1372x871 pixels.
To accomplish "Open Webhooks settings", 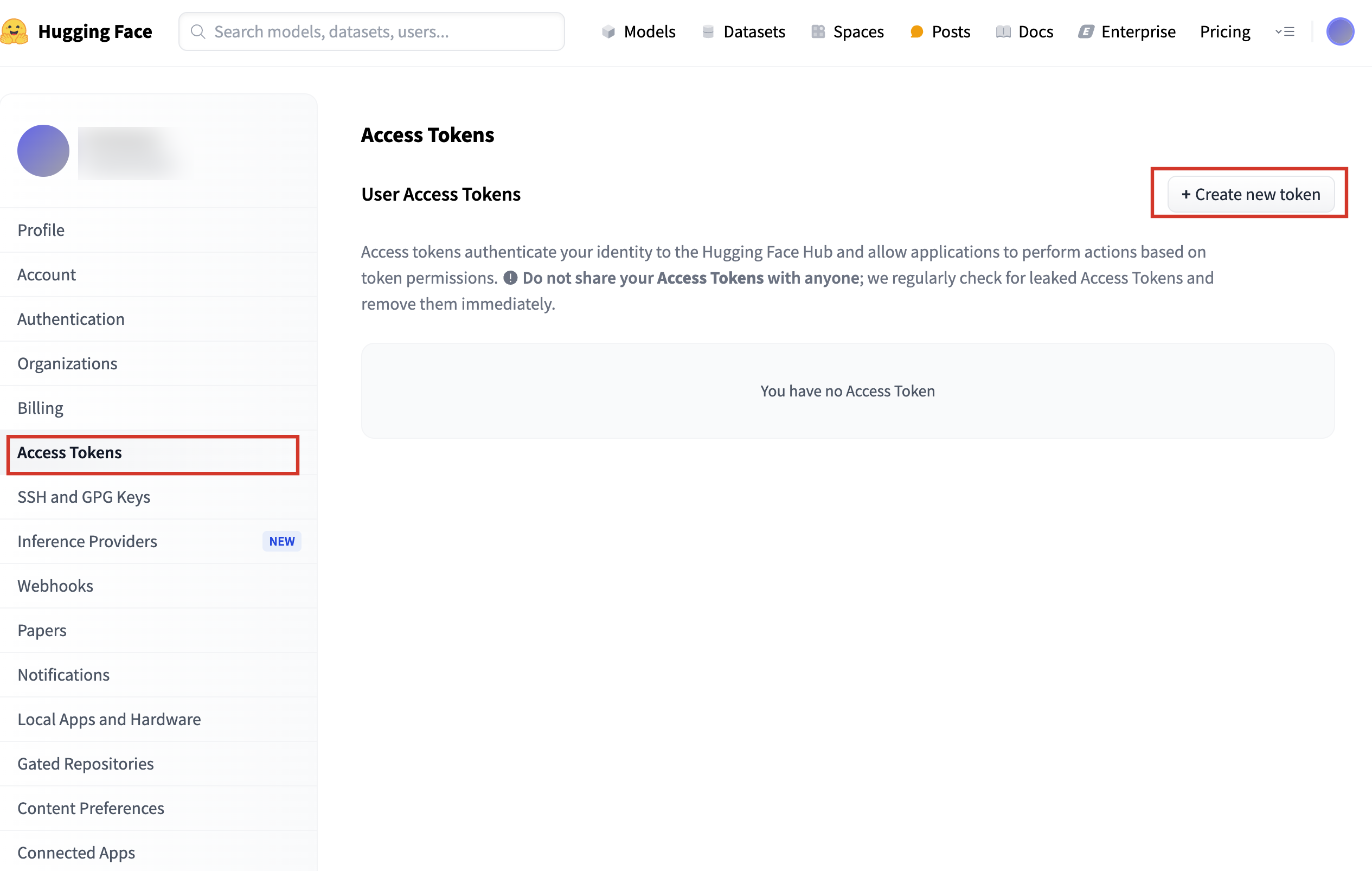I will point(158,586).
